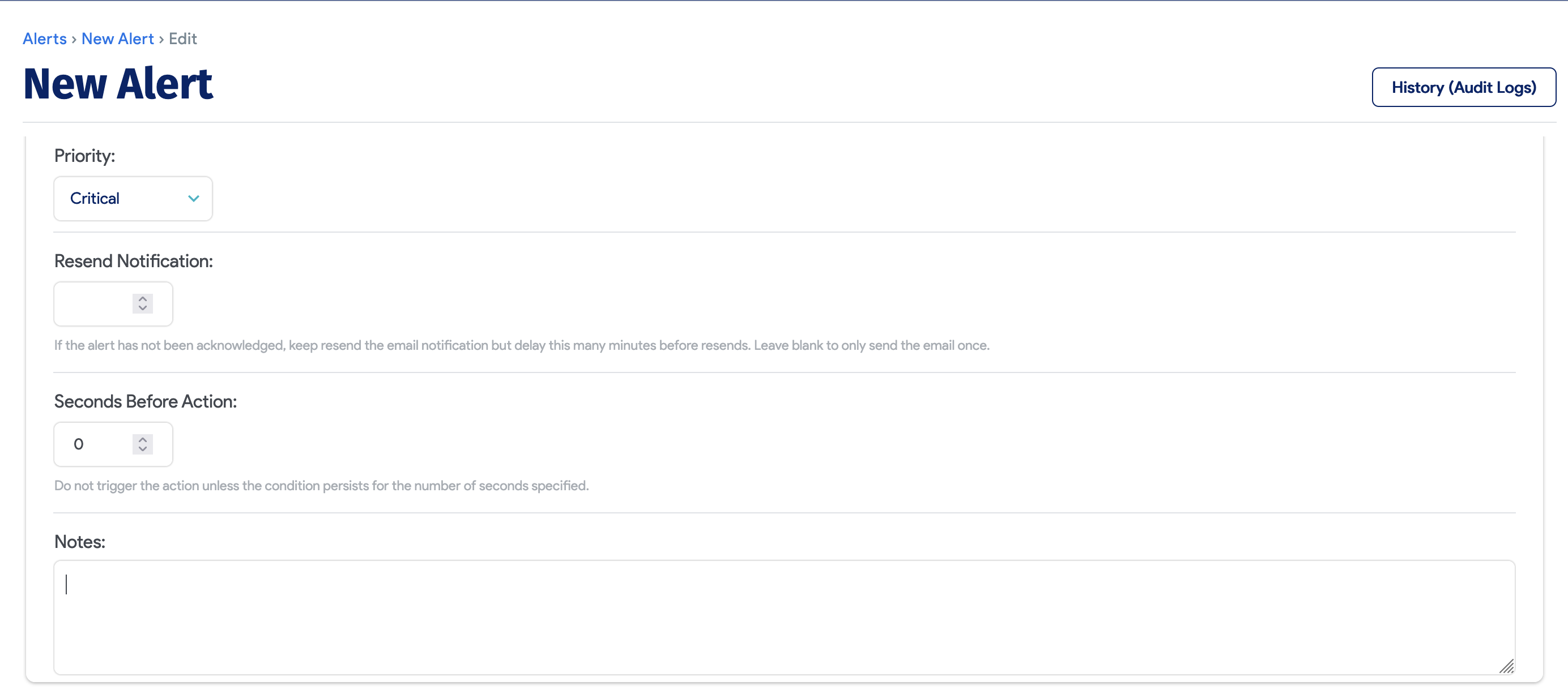Click the resend email notification help text
Image resolution: width=1568 pixels, height=694 pixels.
521,345
